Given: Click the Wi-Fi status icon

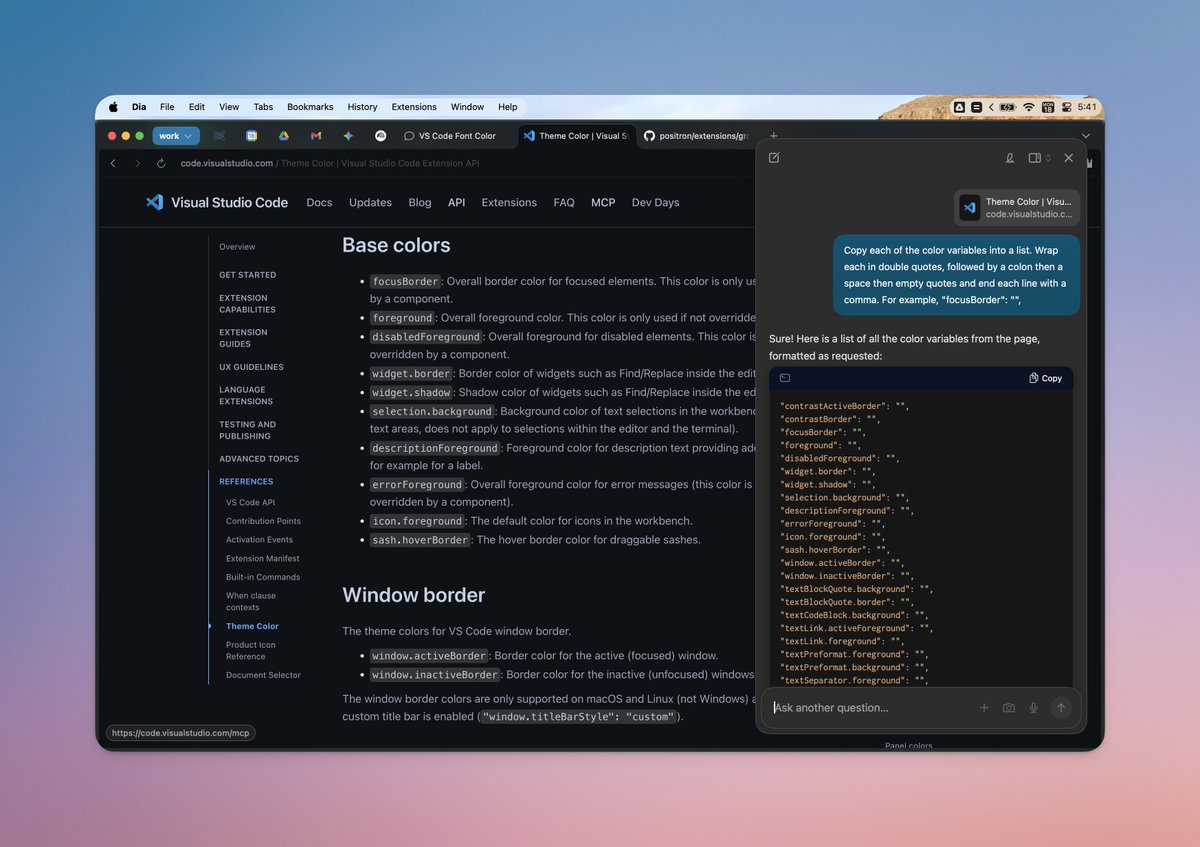Looking at the screenshot, I should (1028, 107).
